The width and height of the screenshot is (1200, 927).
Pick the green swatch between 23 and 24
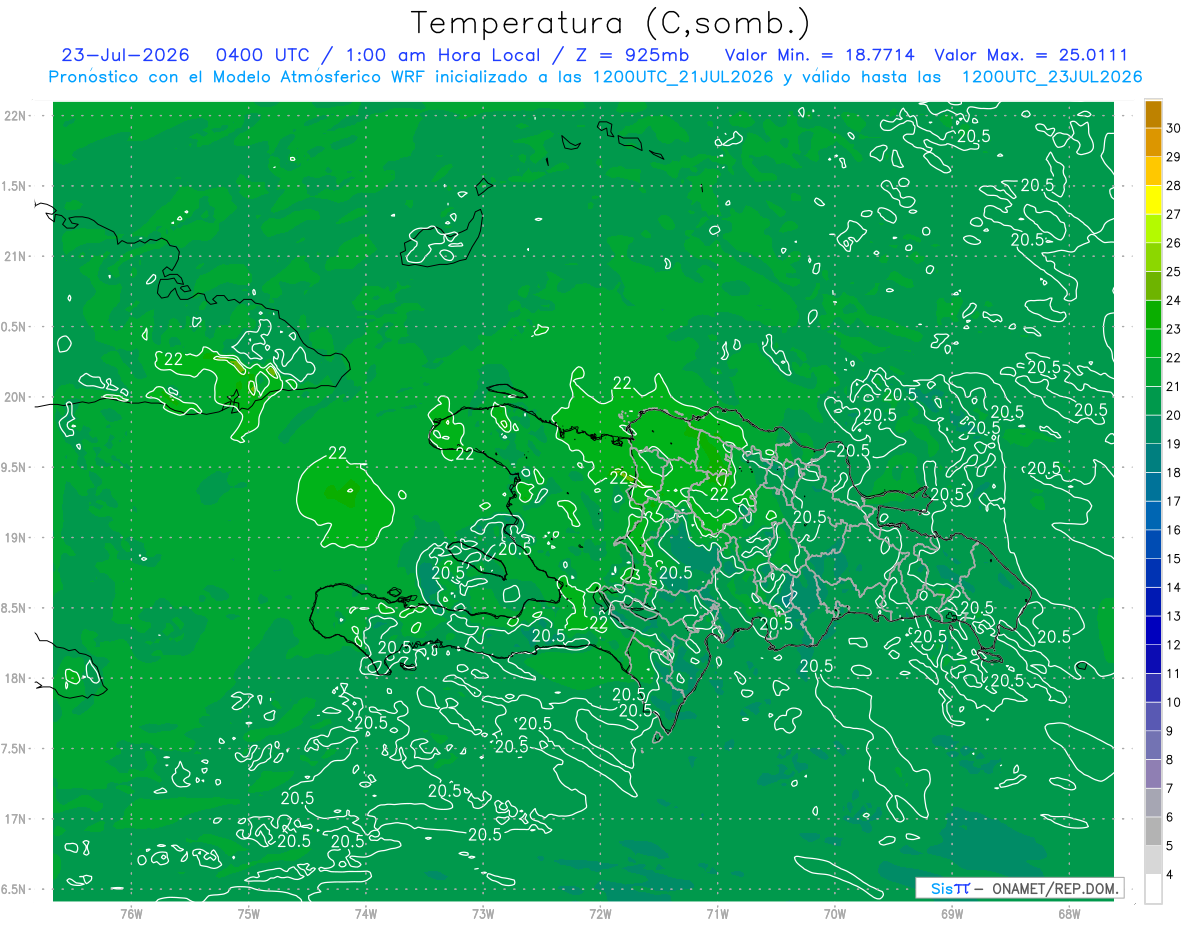click(x=1154, y=315)
